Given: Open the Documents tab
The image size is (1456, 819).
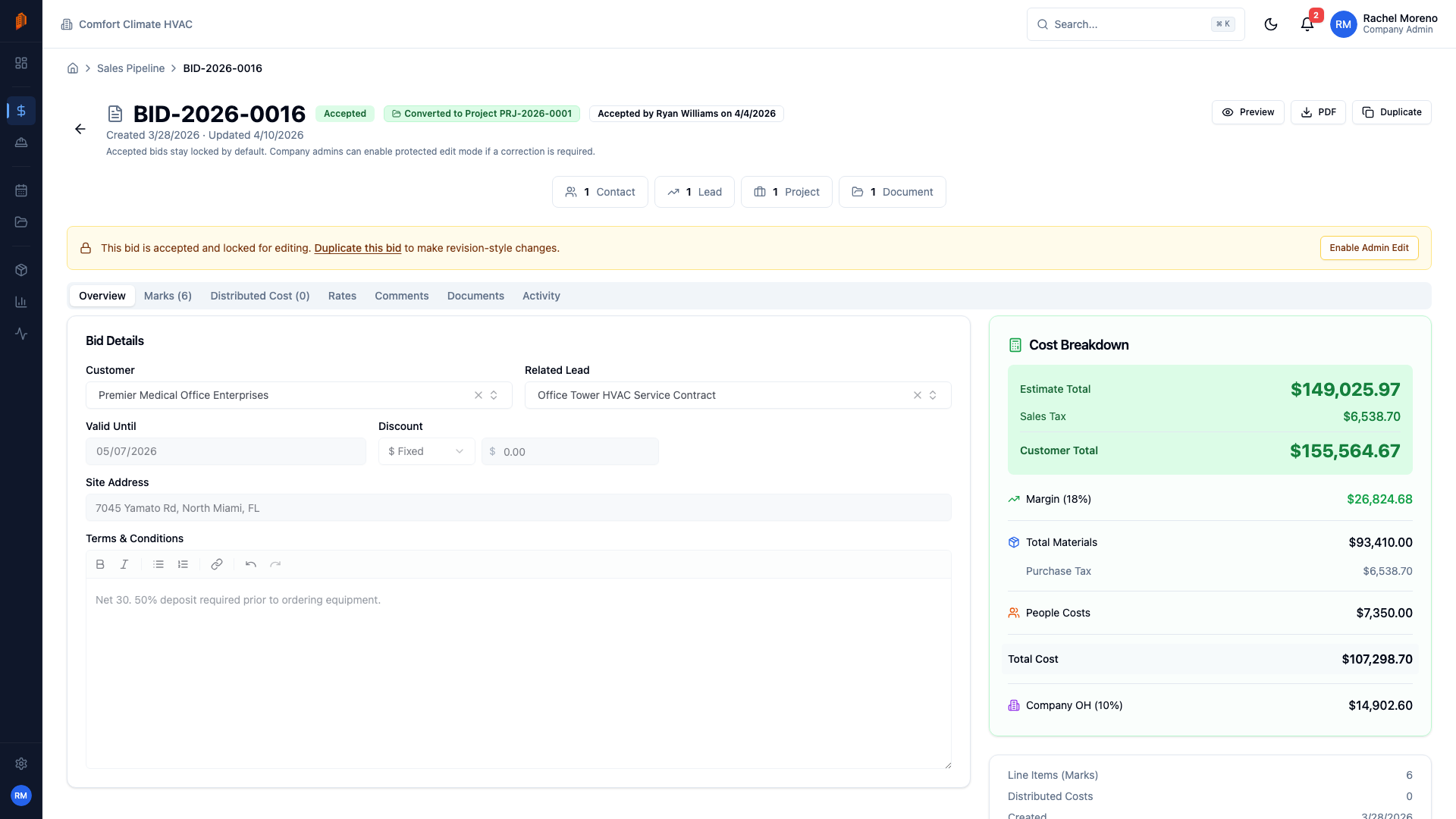Looking at the screenshot, I should [x=475, y=296].
